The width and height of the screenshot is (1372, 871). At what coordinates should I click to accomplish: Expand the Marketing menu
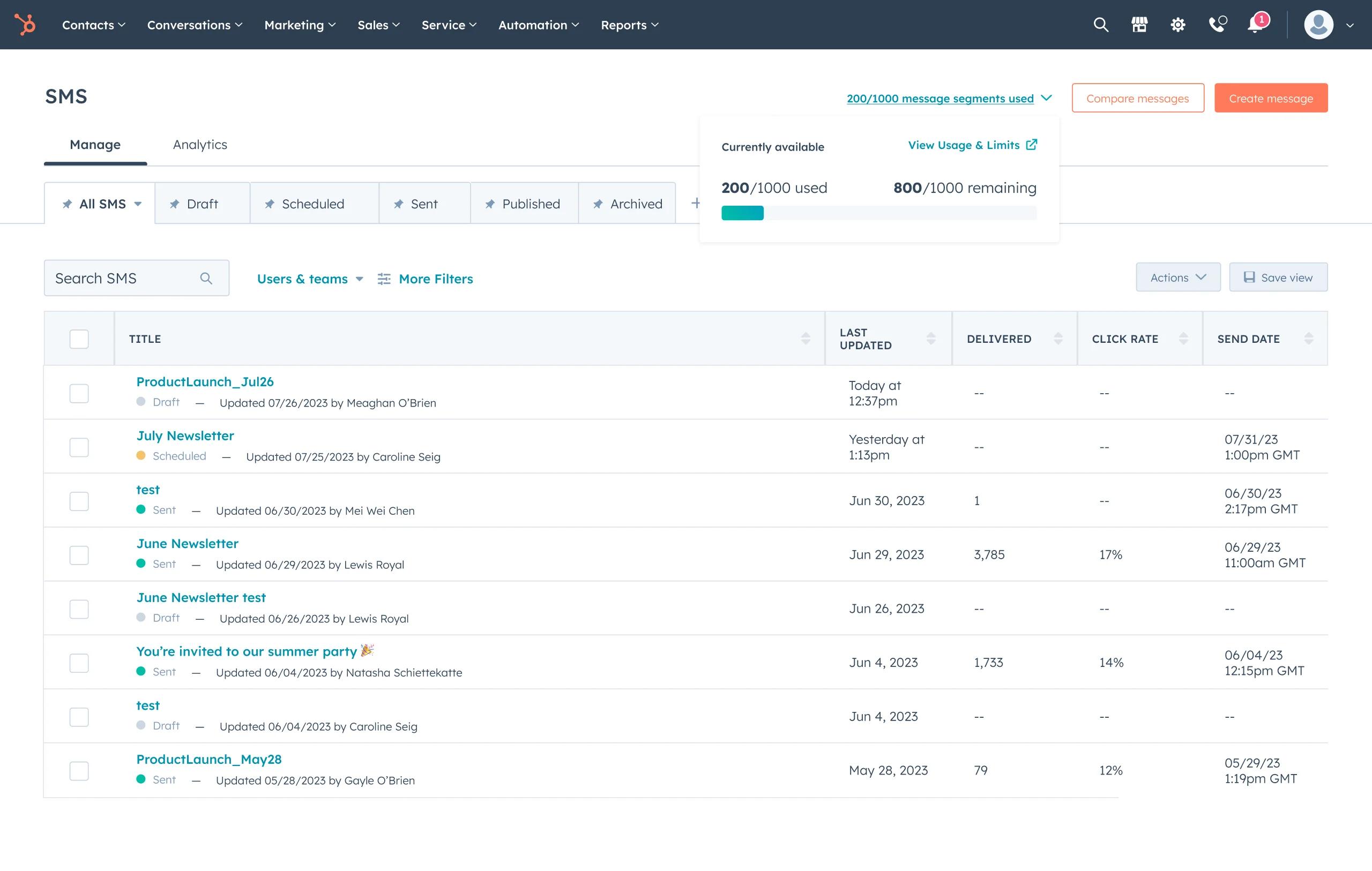tap(300, 25)
